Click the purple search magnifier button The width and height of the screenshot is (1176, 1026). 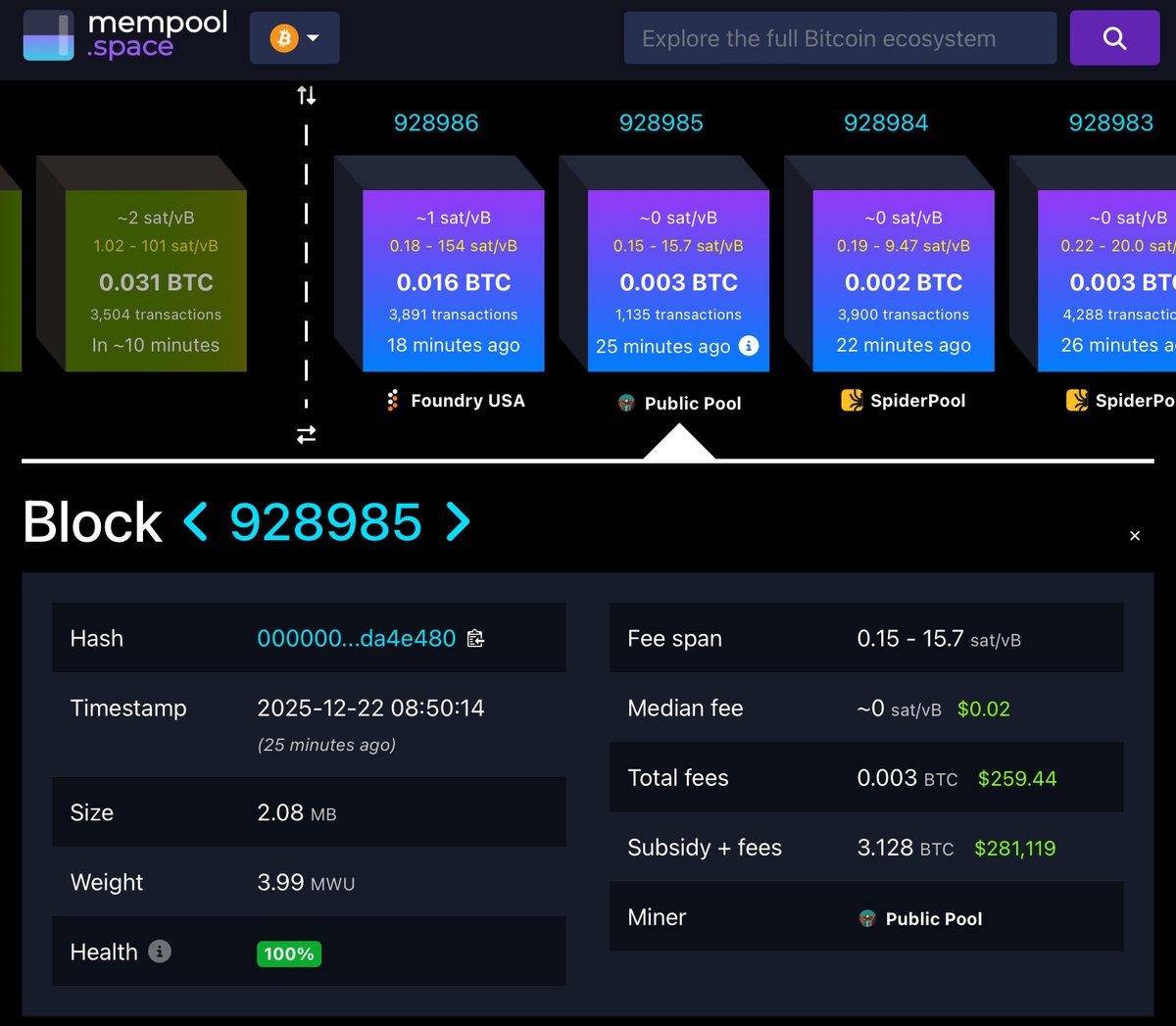[x=1114, y=38]
